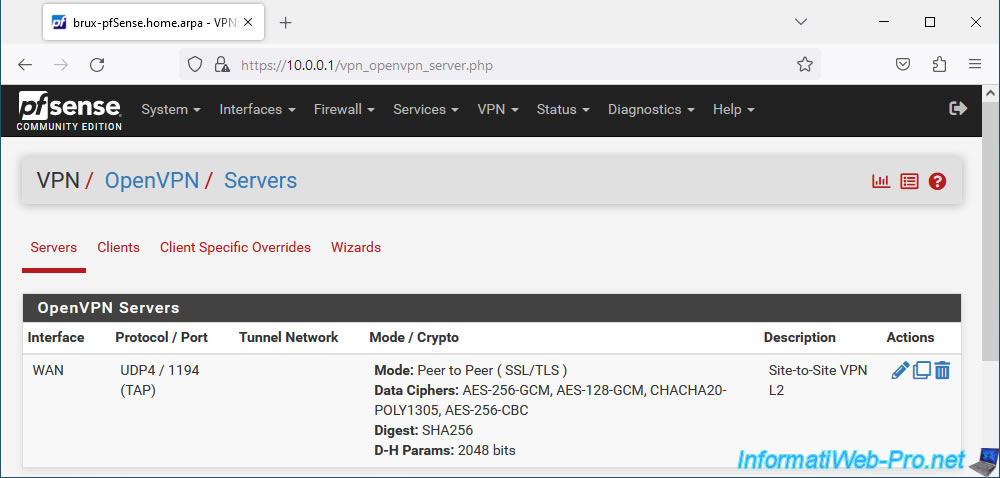
Task: Open Client Specific Overrides tab
Action: 235,247
